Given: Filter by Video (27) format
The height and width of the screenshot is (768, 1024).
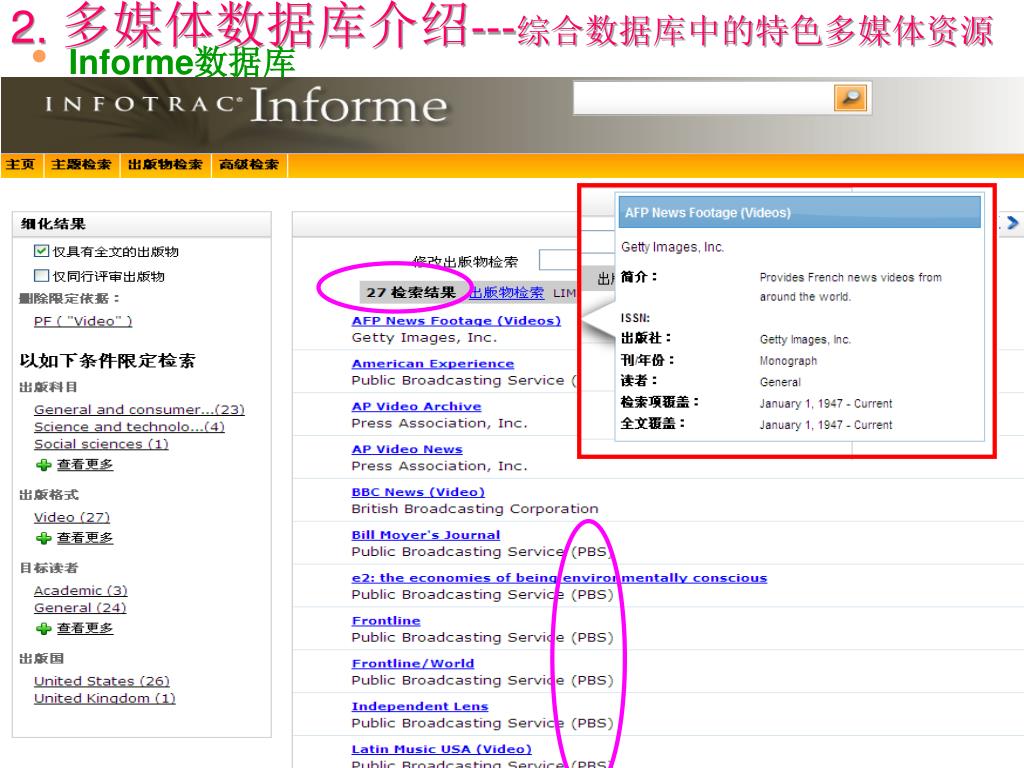Looking at the screenshot, I should [x=72, y=517].
